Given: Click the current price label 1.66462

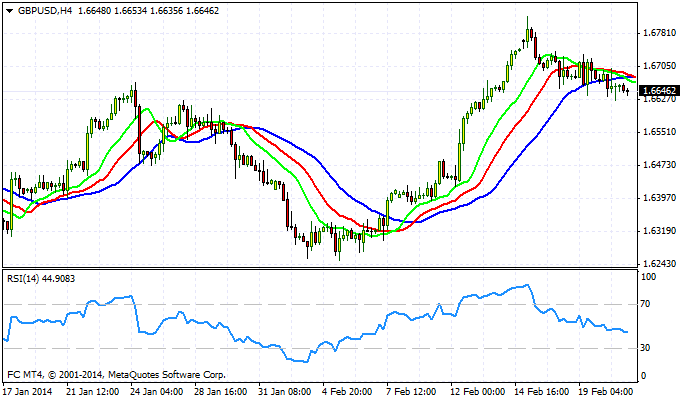Looking at the screenshot, I should click(x=659, y=91).
